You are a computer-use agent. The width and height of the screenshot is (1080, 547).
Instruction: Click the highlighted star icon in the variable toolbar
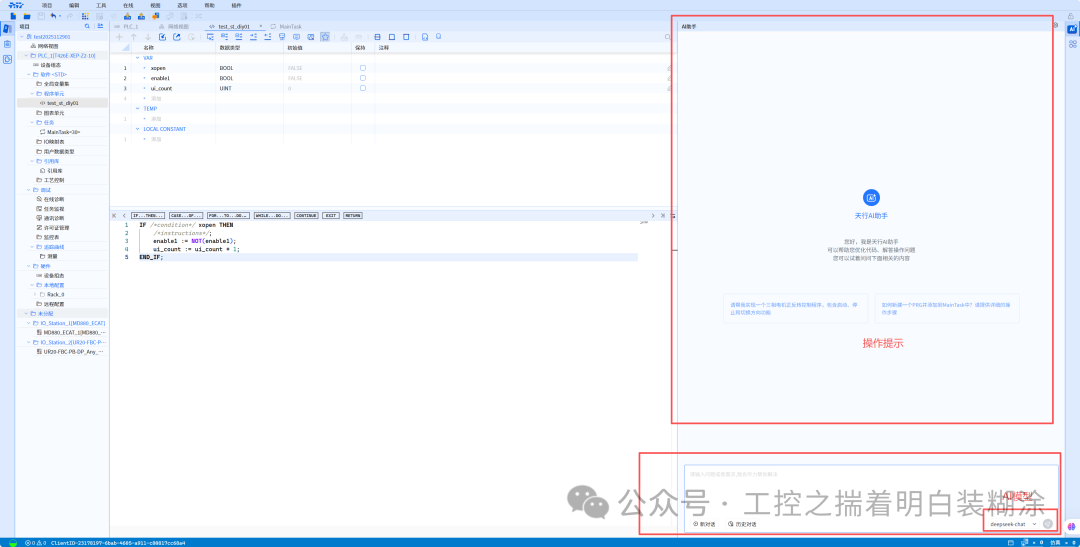(x=324, y=37)
